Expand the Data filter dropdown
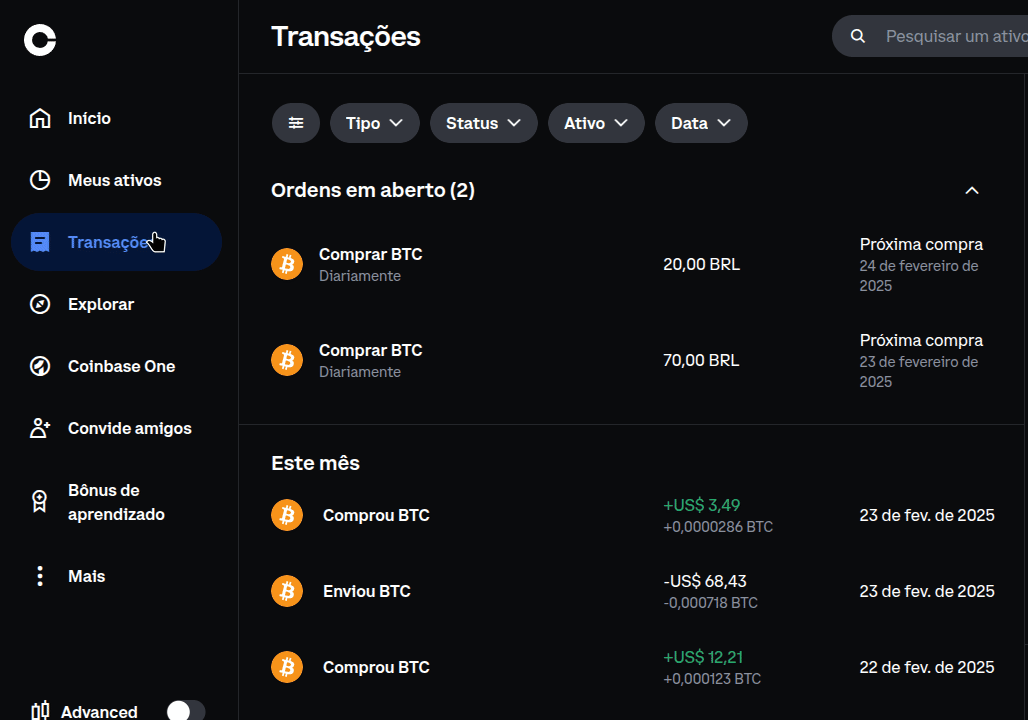The image size is (1028, 720). tap(700, 122)
